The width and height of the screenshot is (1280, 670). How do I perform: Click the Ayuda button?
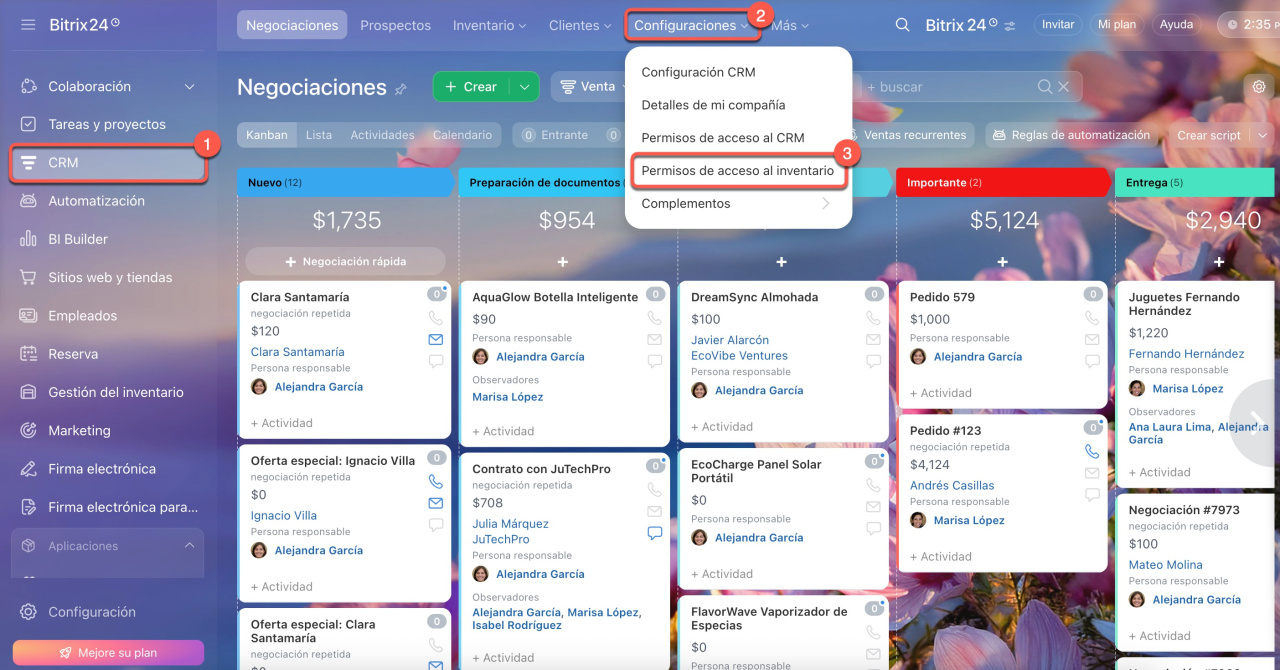tap(1176, 24)
